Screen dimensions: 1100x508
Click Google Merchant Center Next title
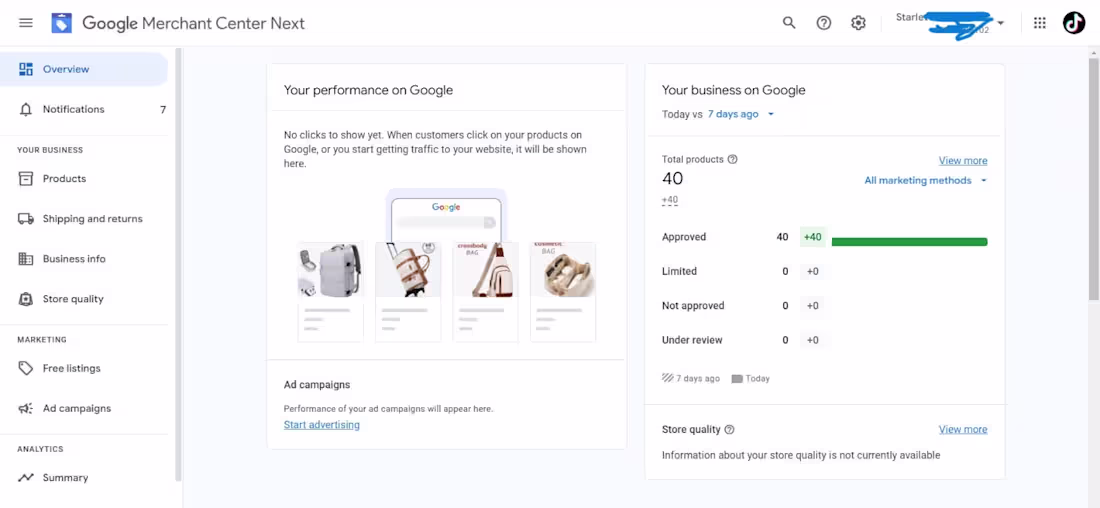click(194, 23)
